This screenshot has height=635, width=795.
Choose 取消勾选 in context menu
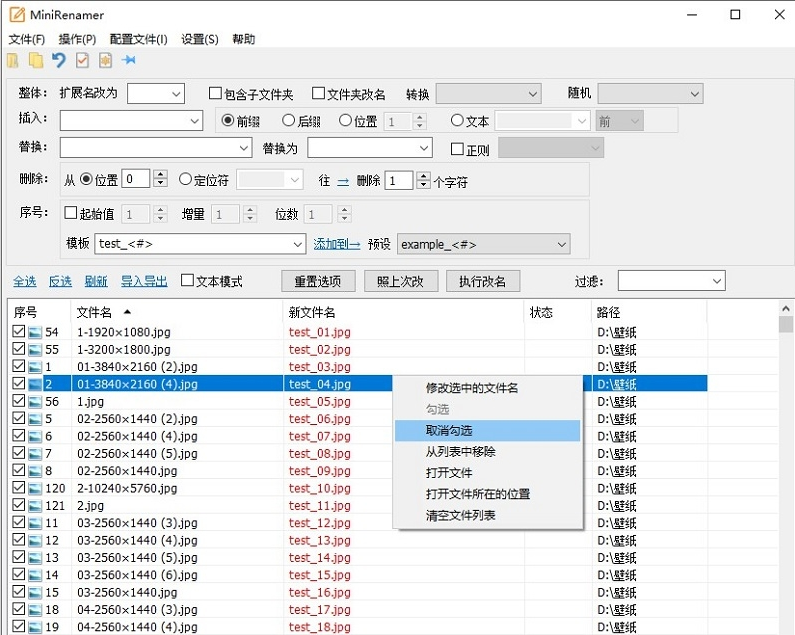pos(487,431)
